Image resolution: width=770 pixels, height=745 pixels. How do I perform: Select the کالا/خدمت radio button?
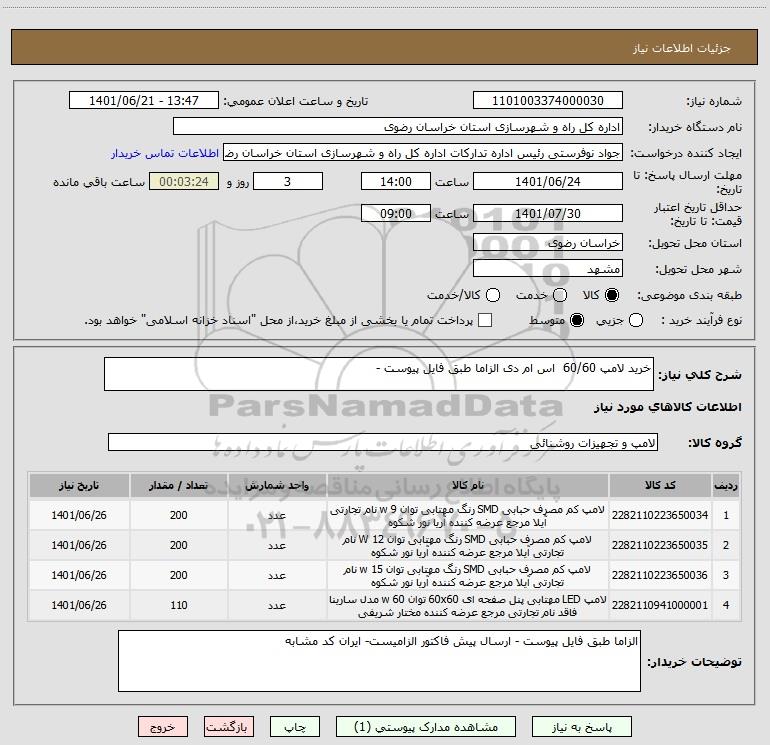click(493, 295)
